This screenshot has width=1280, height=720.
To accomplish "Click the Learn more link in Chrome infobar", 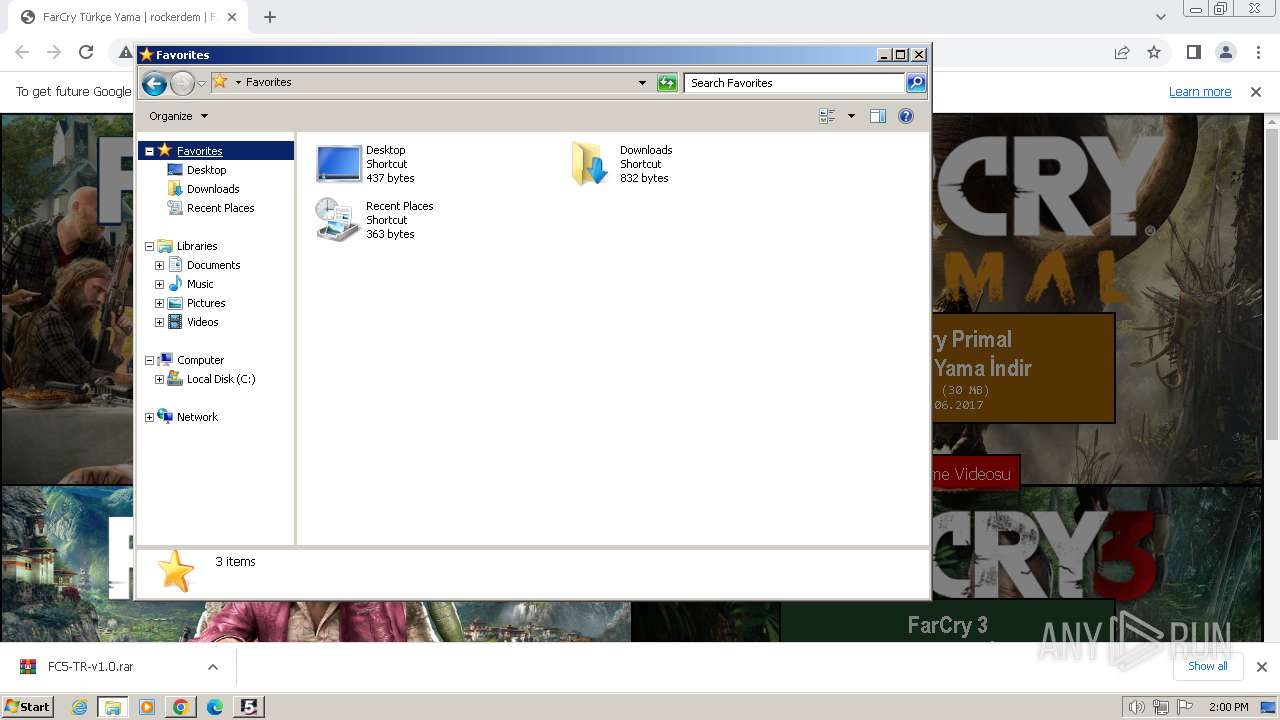I will coord(1200,92).
